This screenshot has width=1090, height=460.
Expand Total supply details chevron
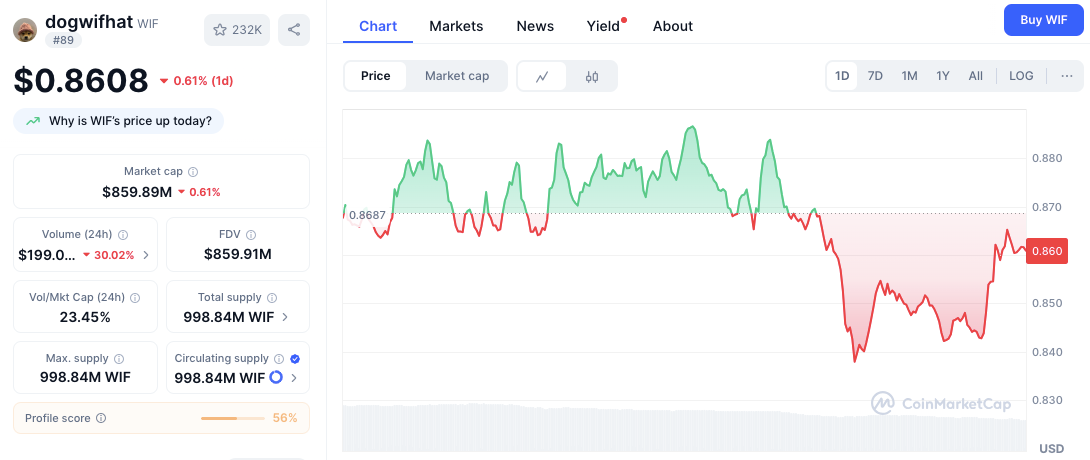coord(286,317)
